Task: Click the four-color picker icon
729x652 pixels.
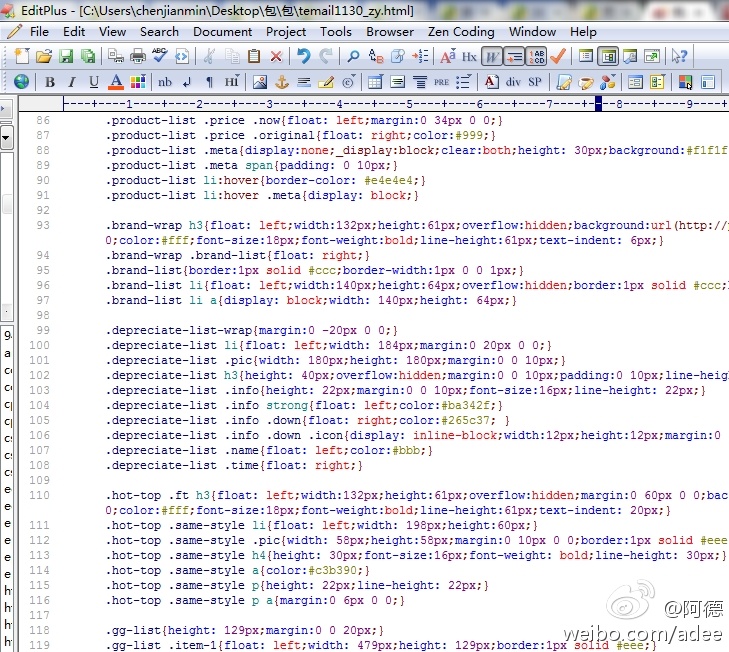Action: 685,82
